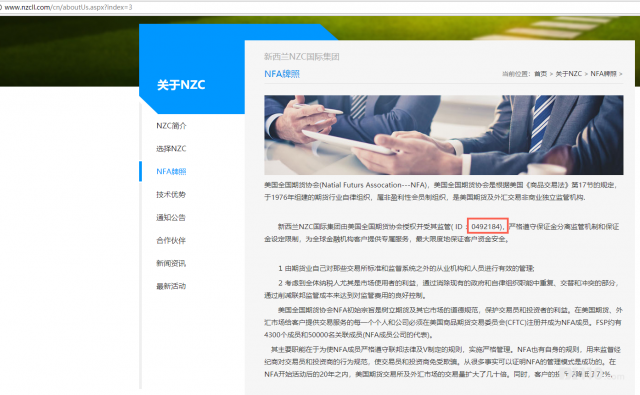Go to 技术优势 in sidebar
The image size is (640, 395).
pyautogui.click(x=171, y=194)
